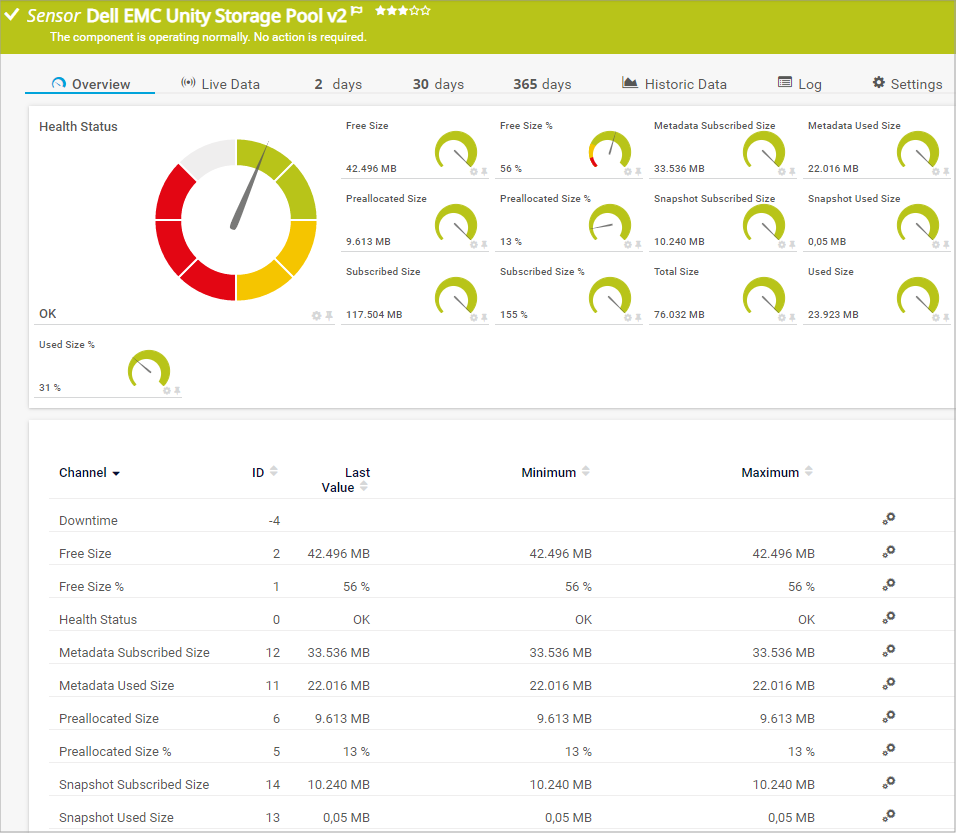Viewport: 956px width, 833px height.
Task: Set priority to the fifth star
Action: 426,11
